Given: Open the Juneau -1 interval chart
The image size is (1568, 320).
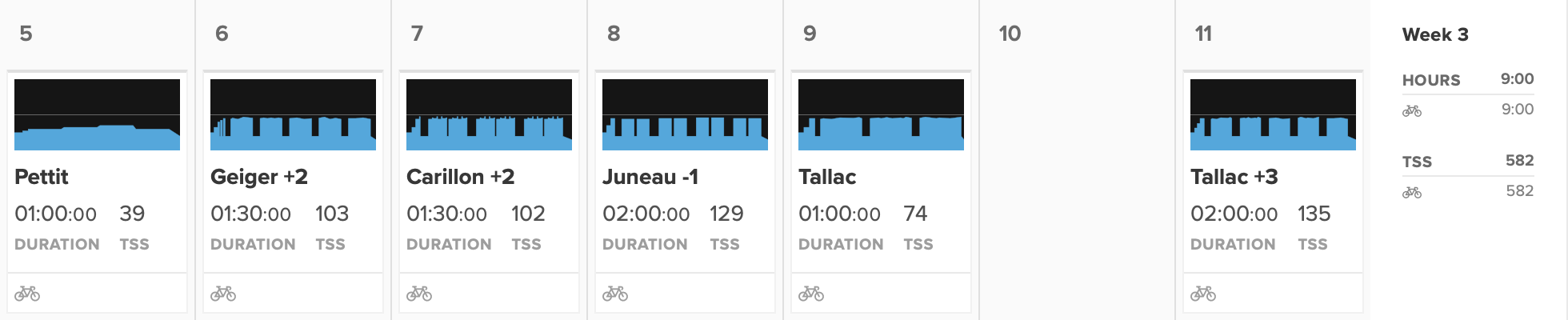Looking at the screenshot, I should coord(685,114).
